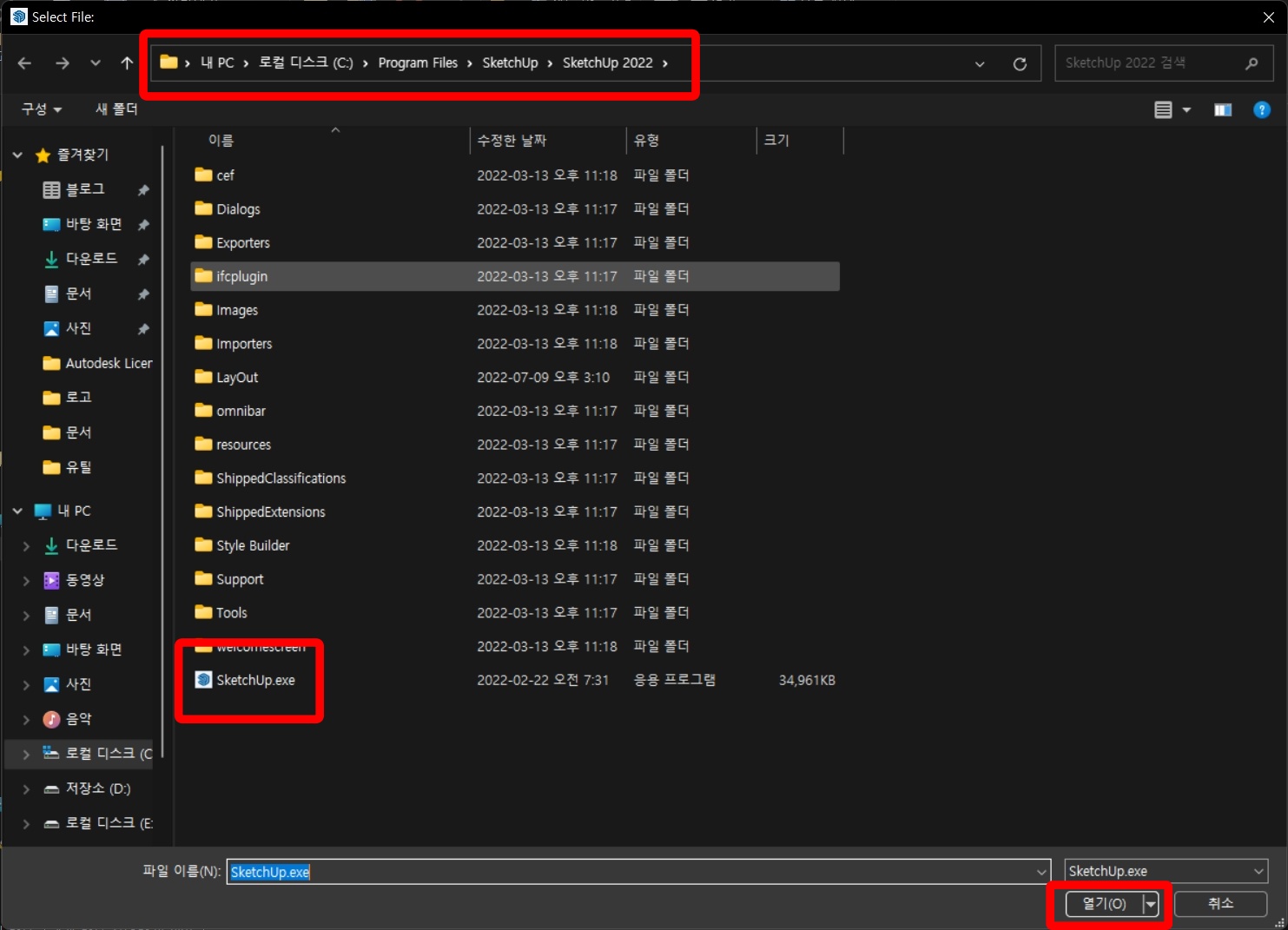Image resolution: width=1288 pixels, height=930 pixels.
Task: Expand 동영상 under 내 PC
Action: click(26, 580)
